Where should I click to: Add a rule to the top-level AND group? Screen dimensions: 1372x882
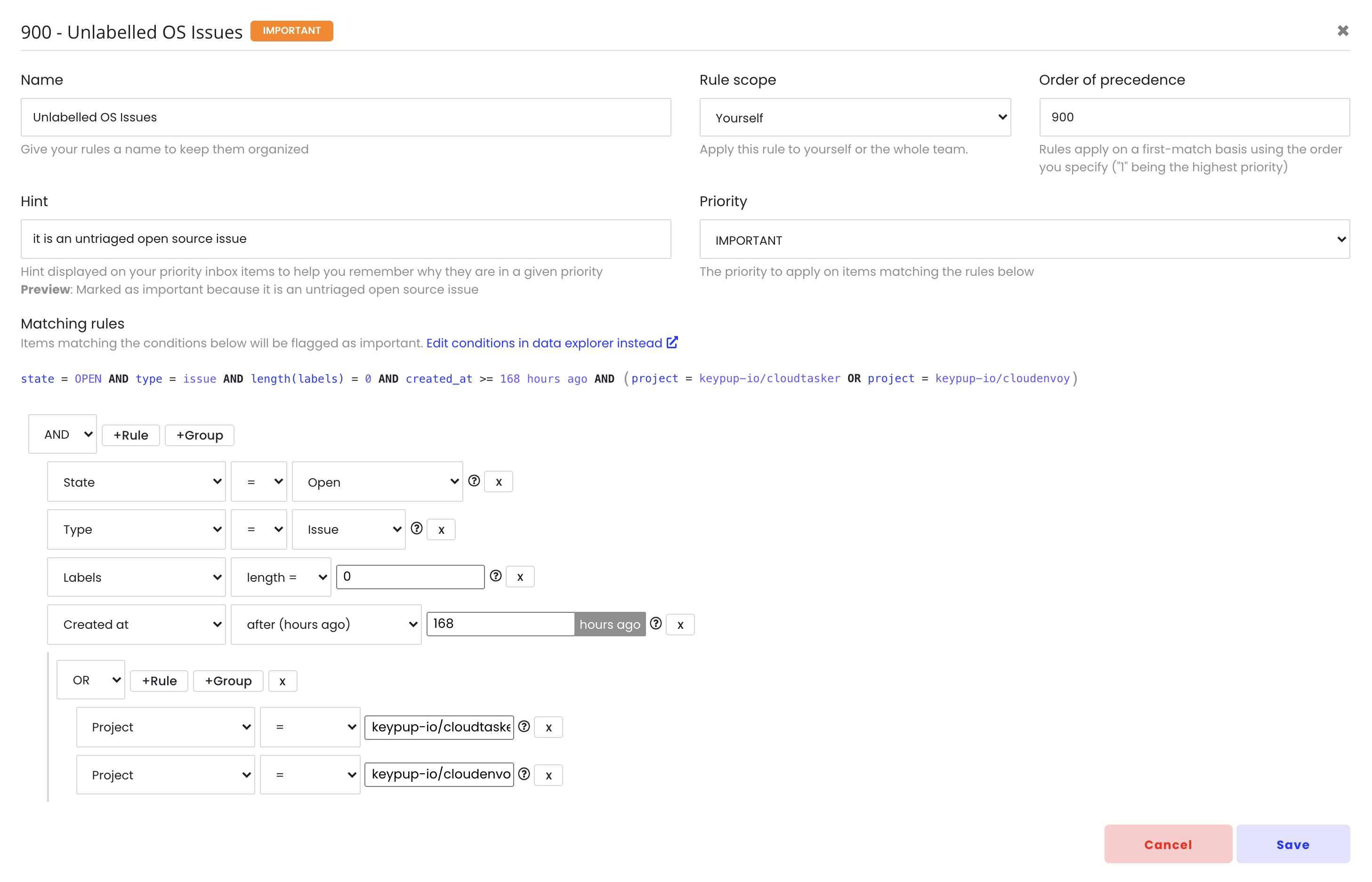(130, 435)
